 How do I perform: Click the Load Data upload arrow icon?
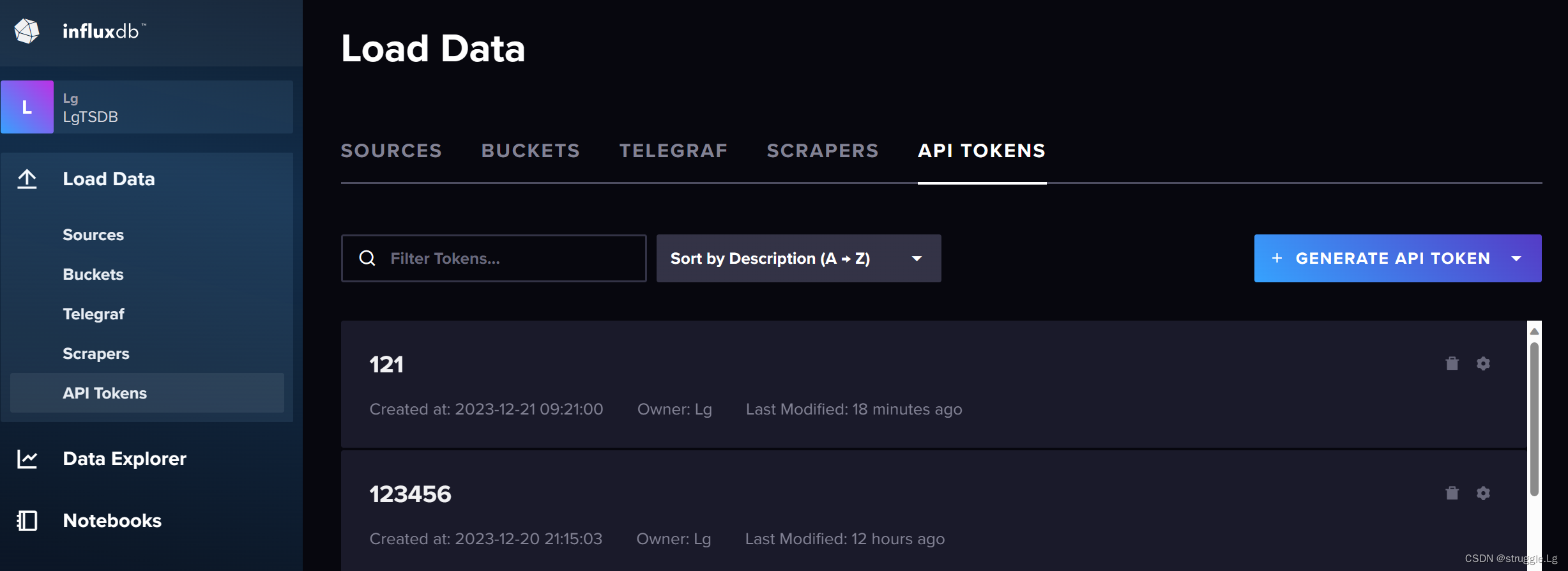[27, 179]
